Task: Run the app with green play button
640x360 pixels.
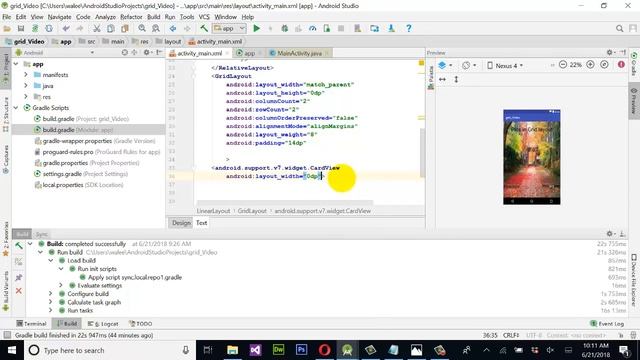Action: [x=256, y=29]
